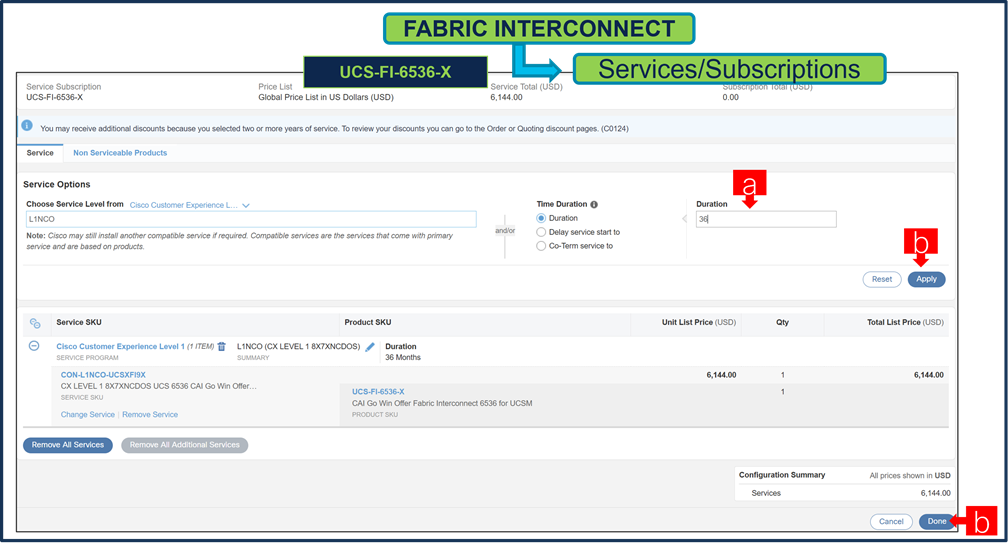Click the 36 Months duration value

tap(403, 357)
